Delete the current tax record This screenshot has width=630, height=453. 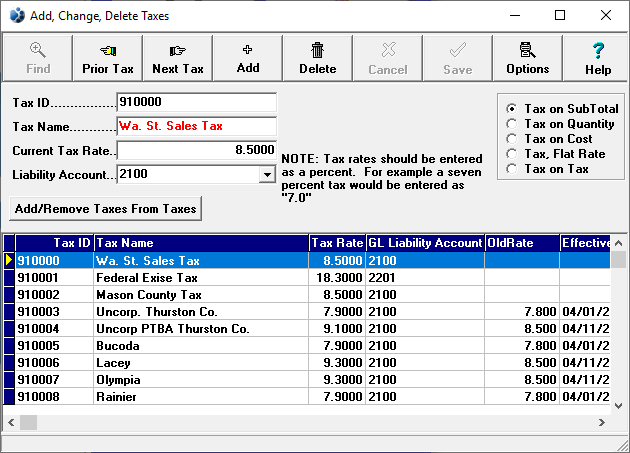click(317, 57)
